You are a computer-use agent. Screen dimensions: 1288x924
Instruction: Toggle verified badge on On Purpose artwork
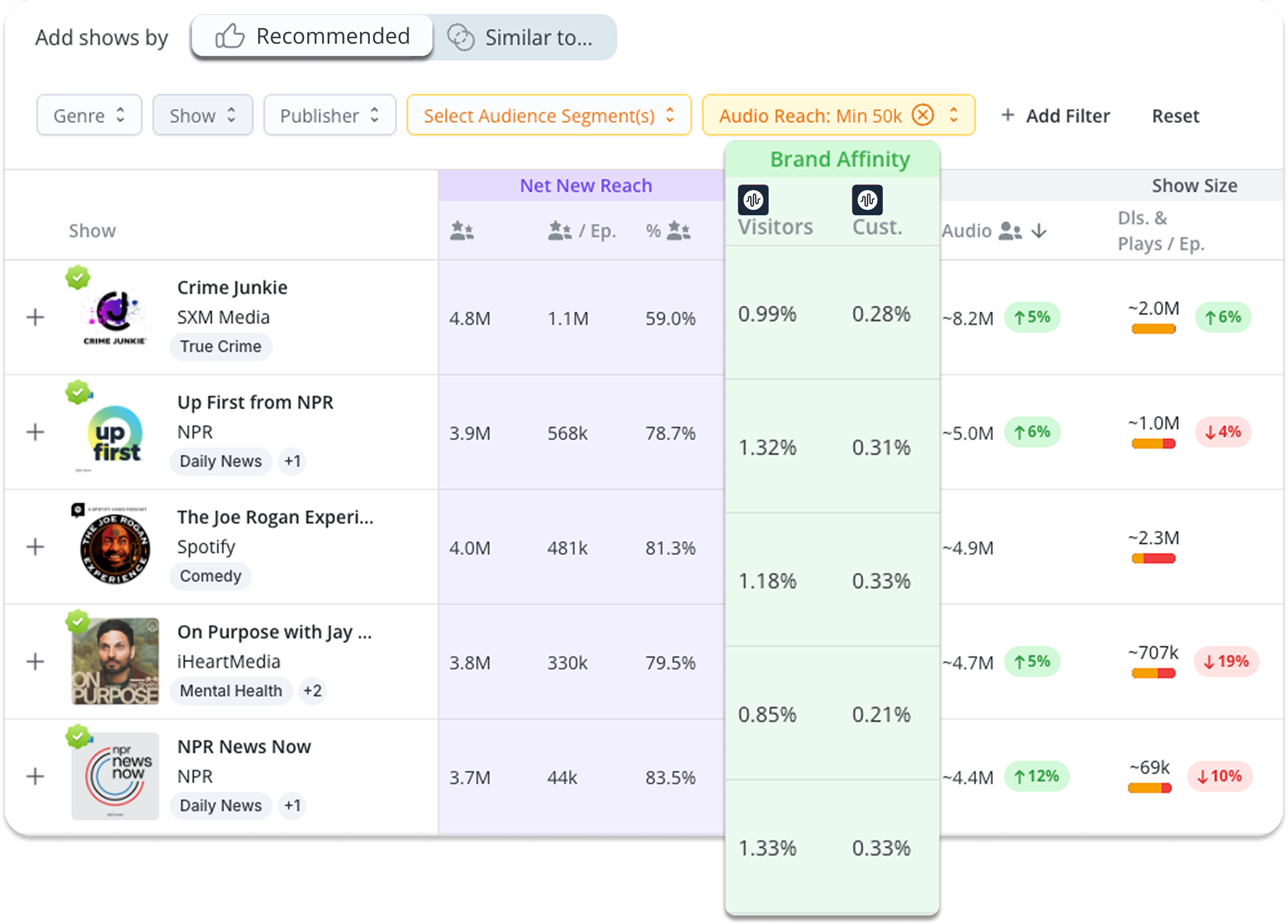[78, 622]
